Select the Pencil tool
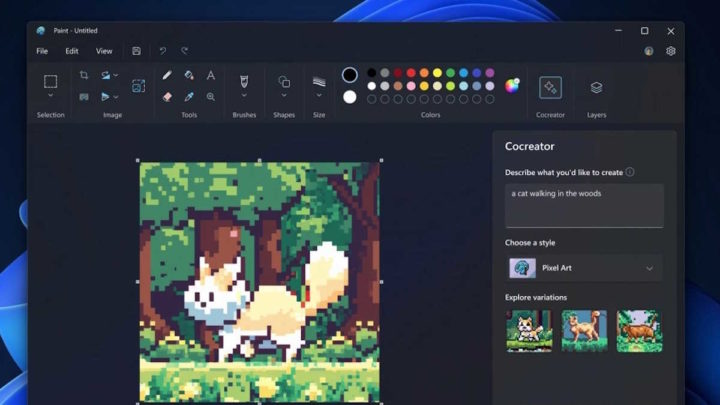 [167, 75]
